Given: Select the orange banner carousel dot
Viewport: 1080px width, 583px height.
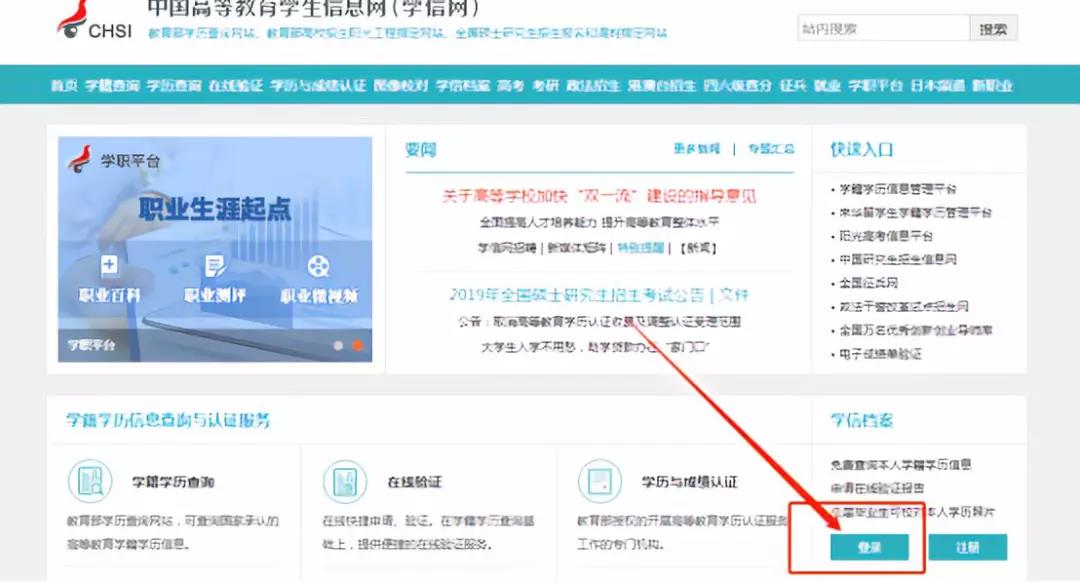Looking at the screenshot, I should 357,345.
